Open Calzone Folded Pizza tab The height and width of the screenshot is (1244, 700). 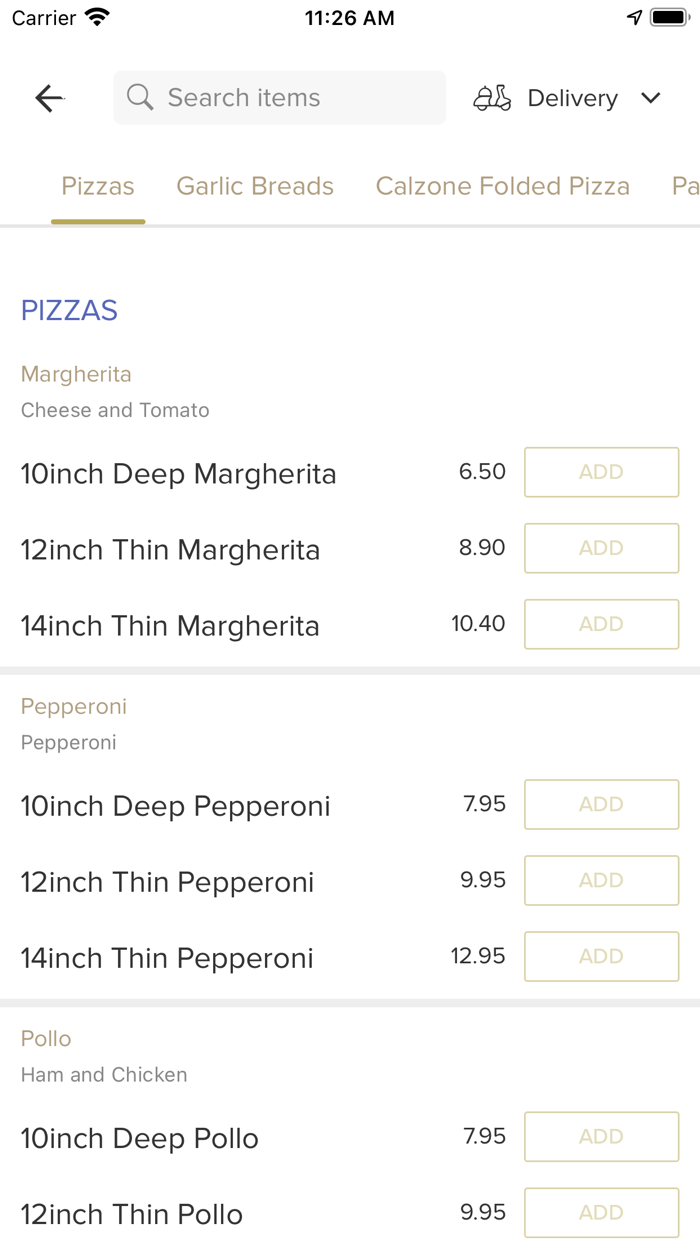click(x=502, y=186)
